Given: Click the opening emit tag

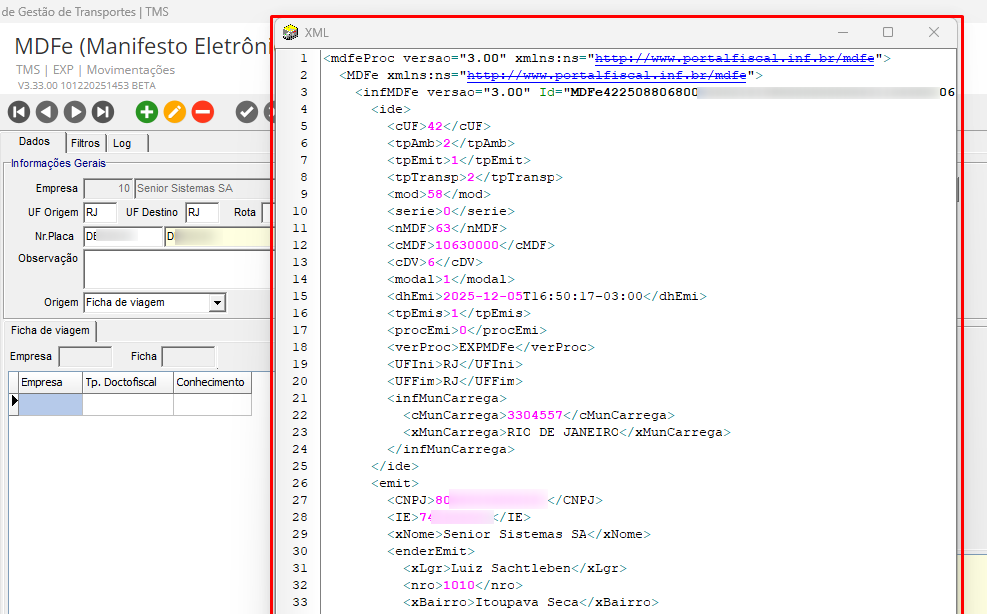Looking at the screenshot, I should click(x=395, y=483).
